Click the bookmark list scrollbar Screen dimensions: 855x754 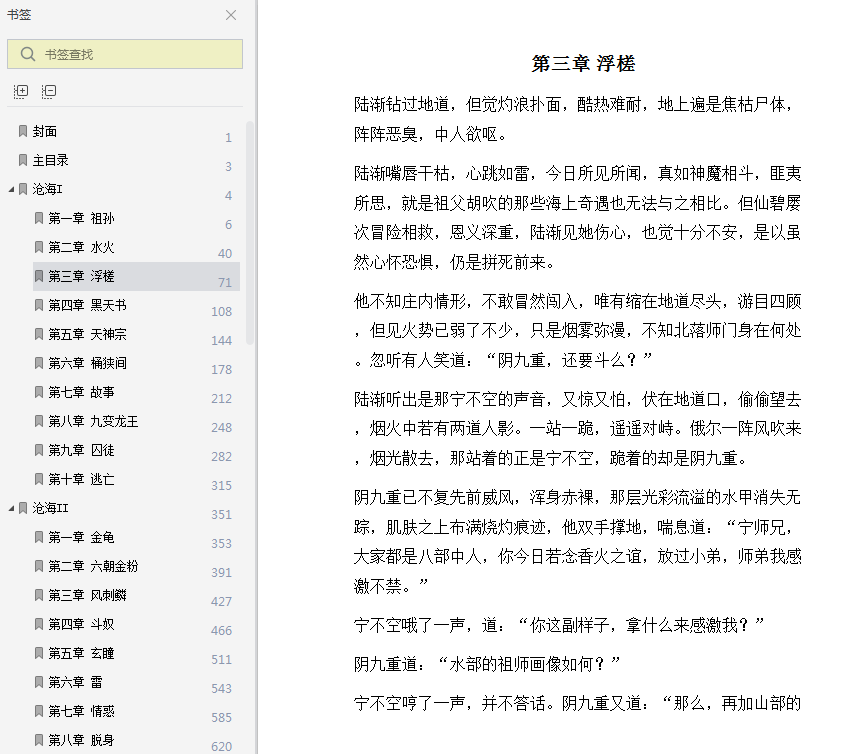(250, 233)
